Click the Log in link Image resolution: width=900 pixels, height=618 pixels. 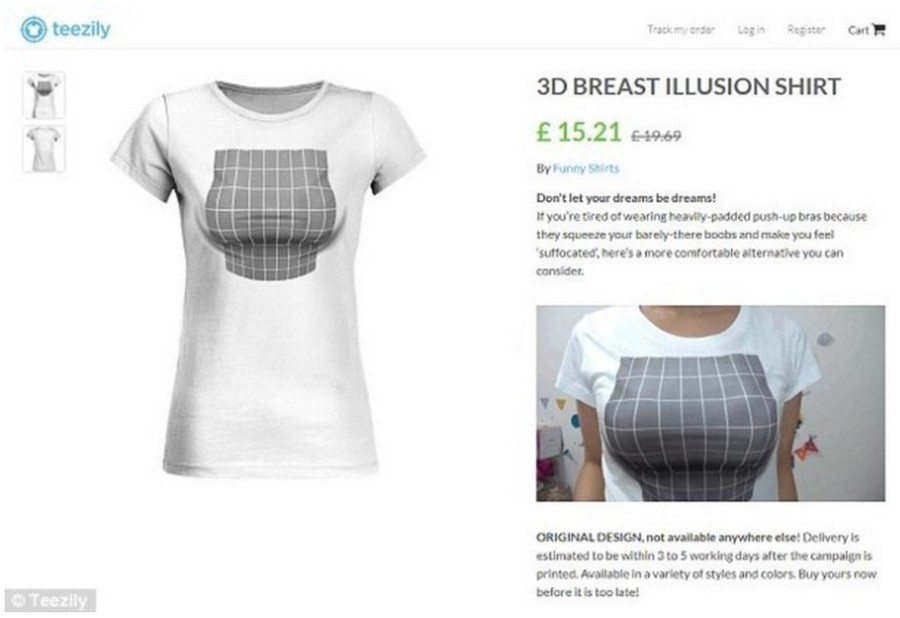[751, 29]
